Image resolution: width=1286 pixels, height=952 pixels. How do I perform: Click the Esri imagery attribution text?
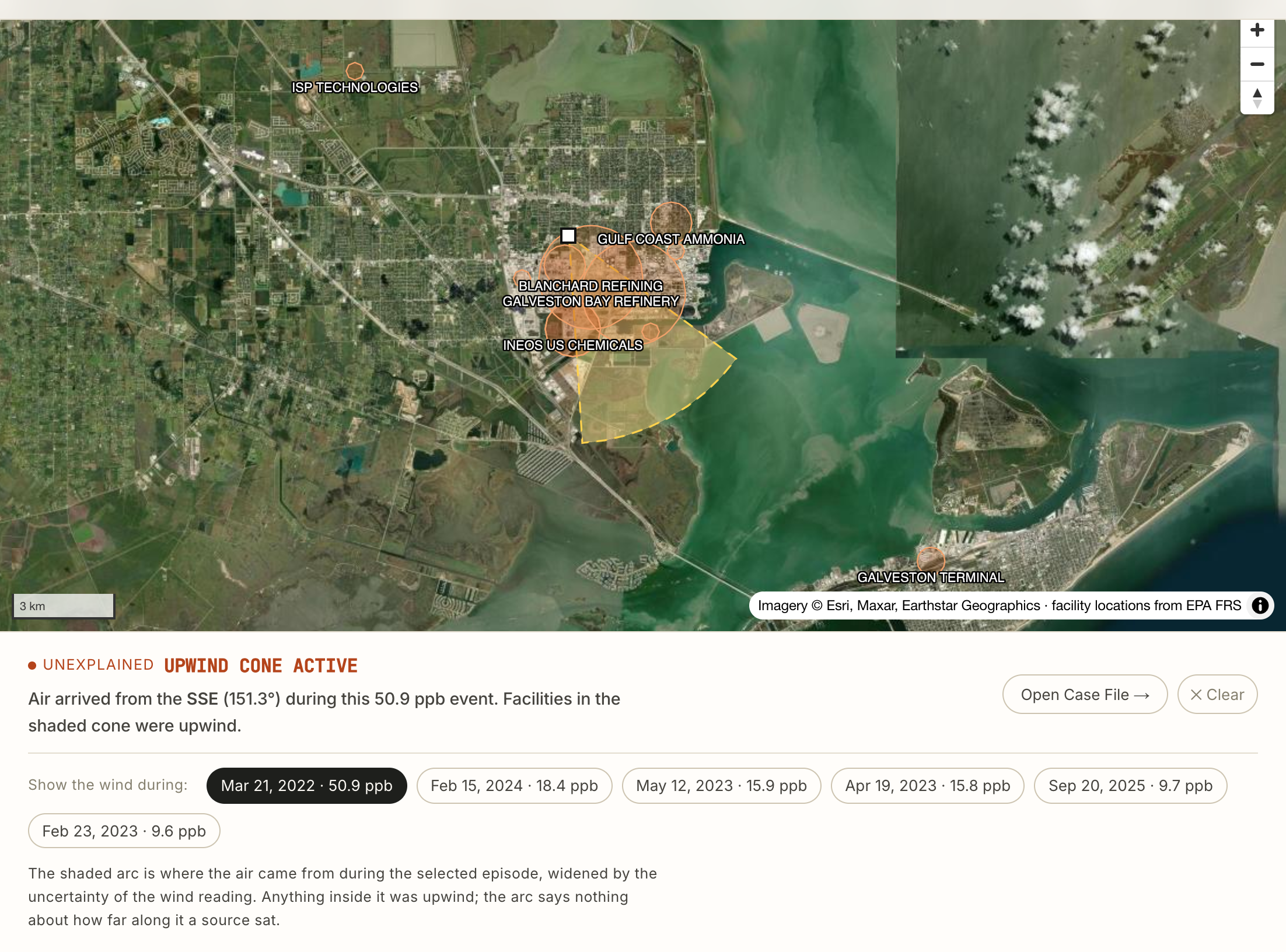tap(999, 605)
